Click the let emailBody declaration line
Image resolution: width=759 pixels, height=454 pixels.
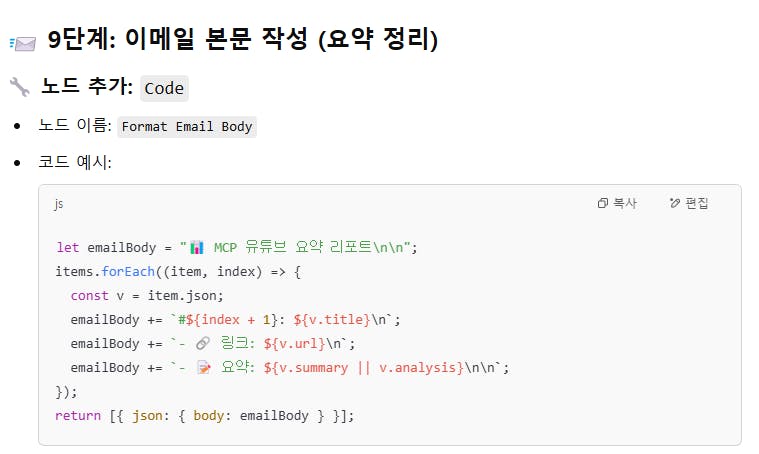(236, 247)
